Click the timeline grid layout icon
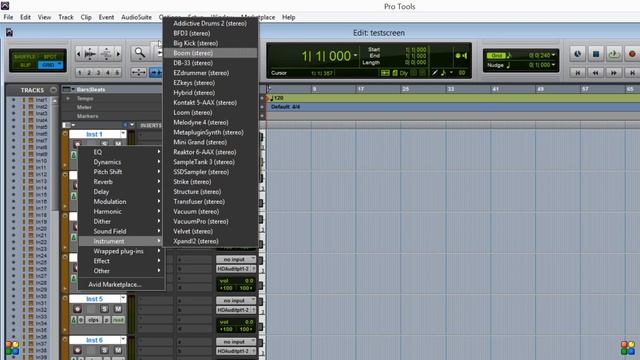 pos(385,73)
